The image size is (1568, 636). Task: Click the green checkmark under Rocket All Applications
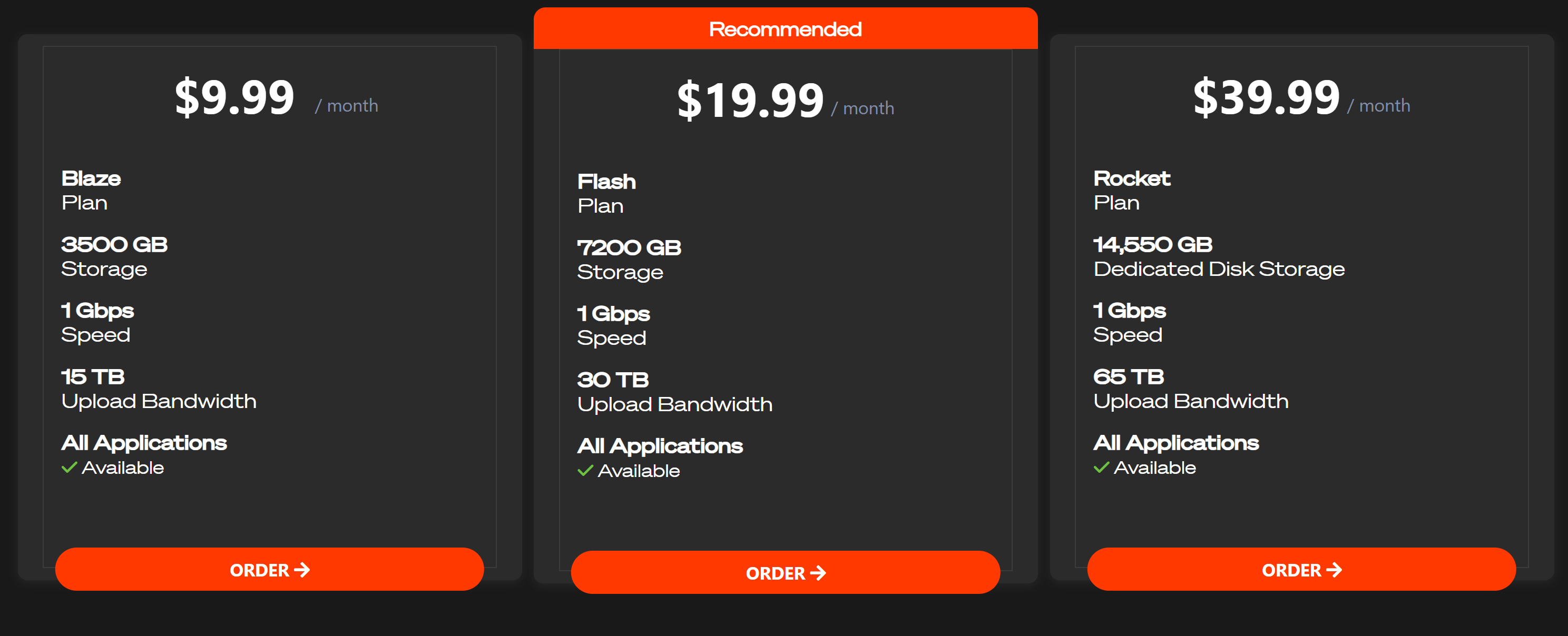click(1101, 468)
